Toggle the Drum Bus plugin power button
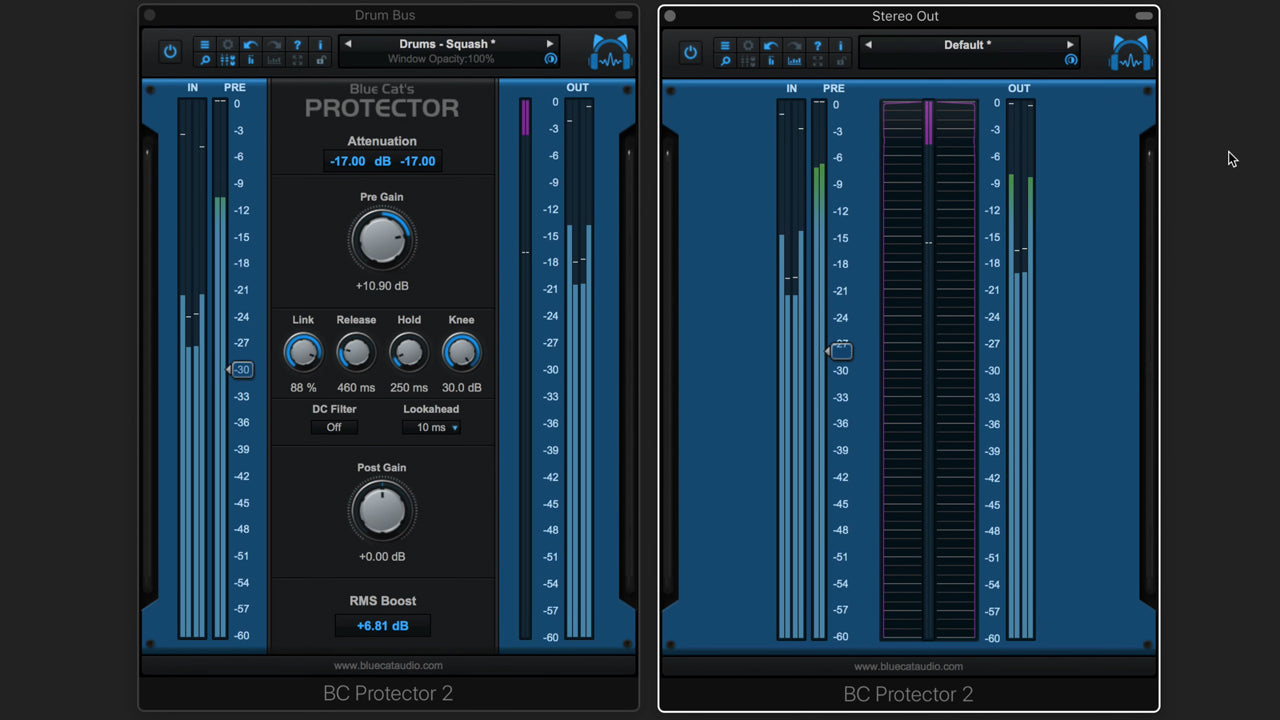Screen dimensions: 1280x720 click(x=170, y=52)
